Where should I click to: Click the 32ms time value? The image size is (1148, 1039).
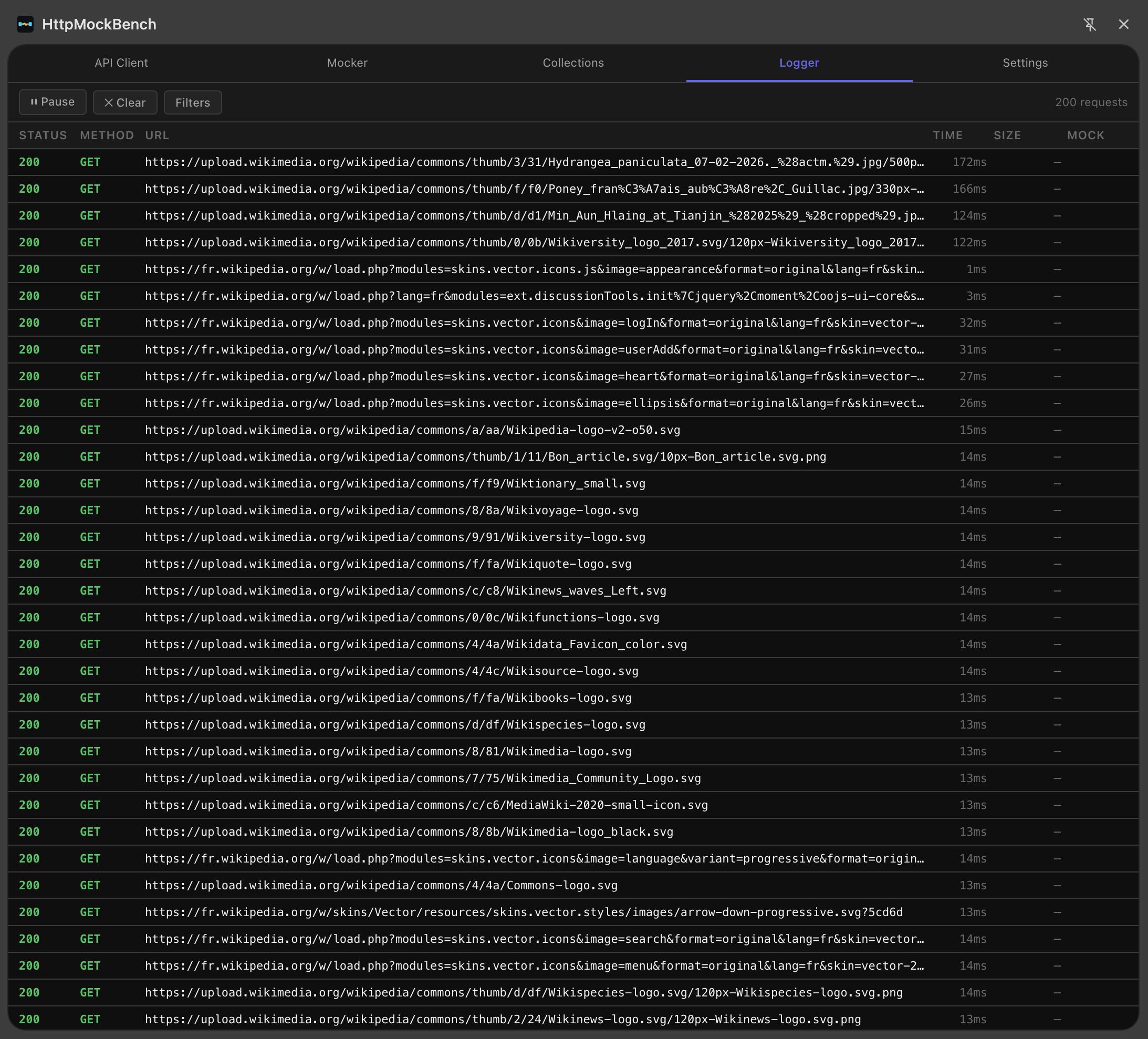coord(973,323)
